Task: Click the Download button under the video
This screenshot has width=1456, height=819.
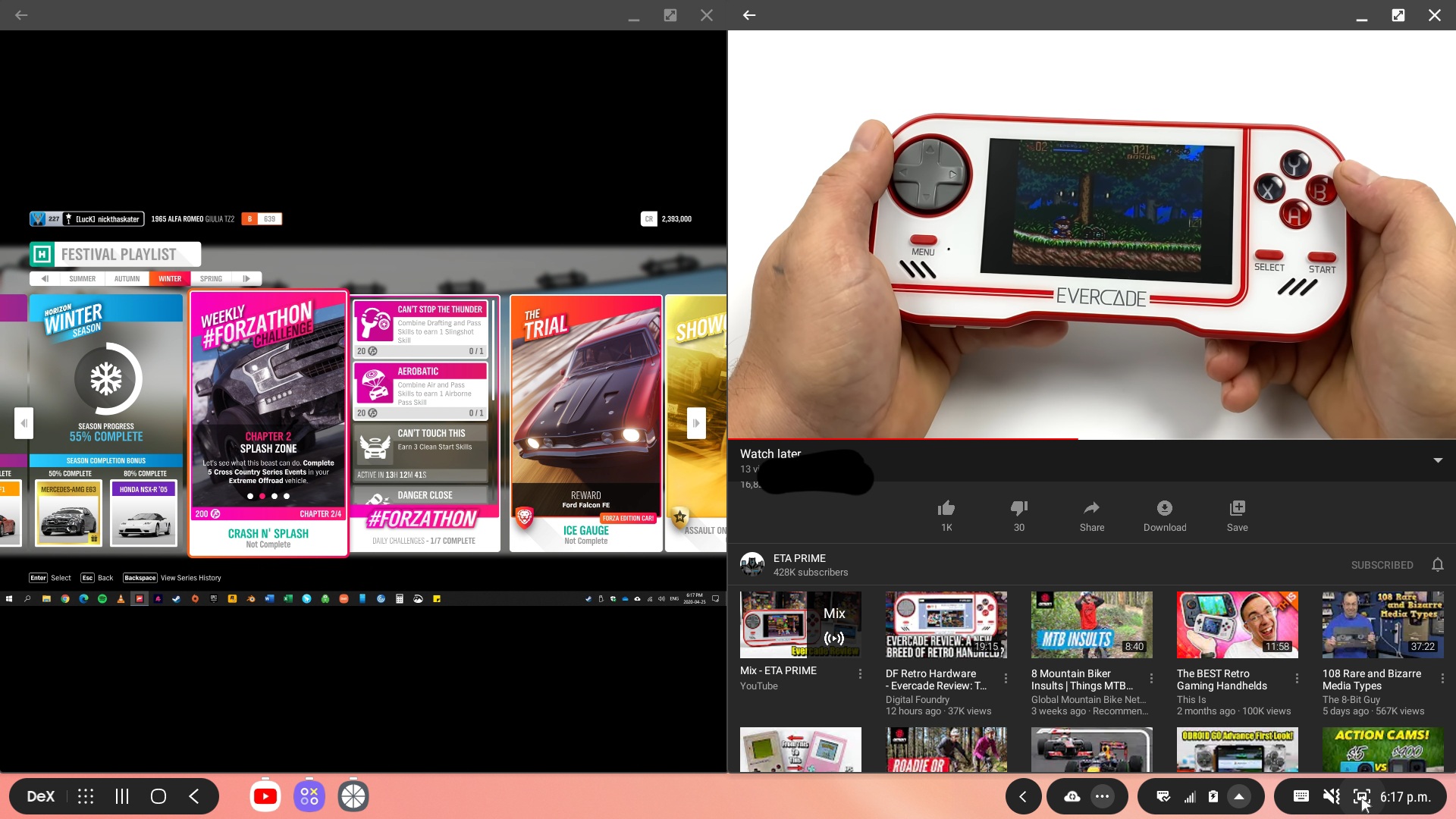Action: (1165, 514)
